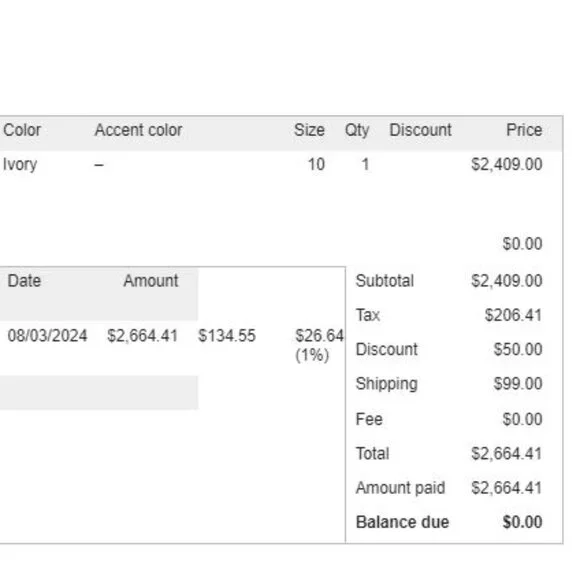Click the item price $2,409.00 in the row
The width and height of the screenshot is (580, 580).
(x=507, y=164)
